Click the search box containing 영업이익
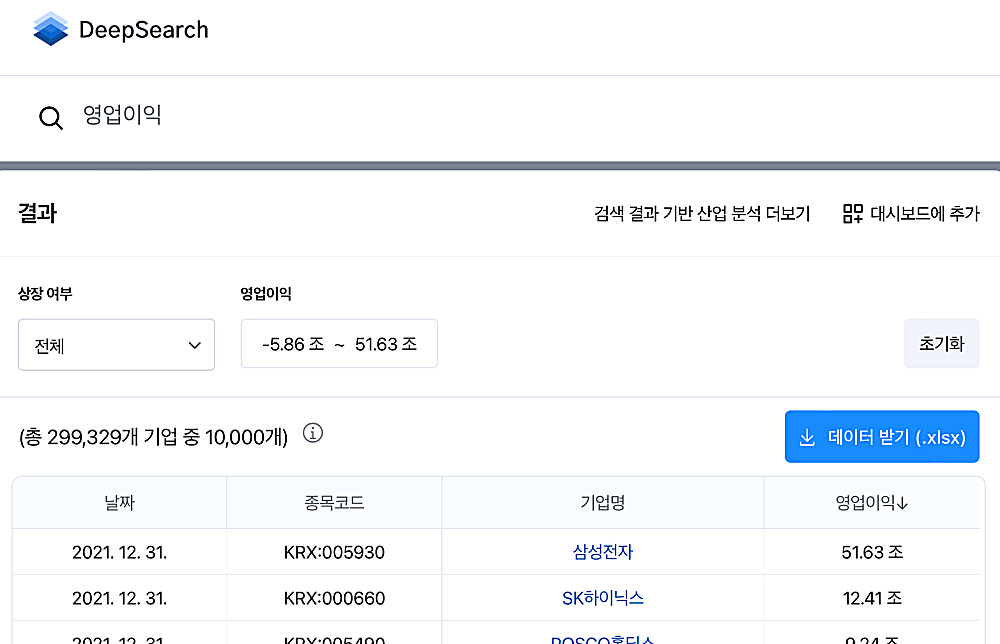Viewport: 1000px width, 644px height. [x=500, y=116]
